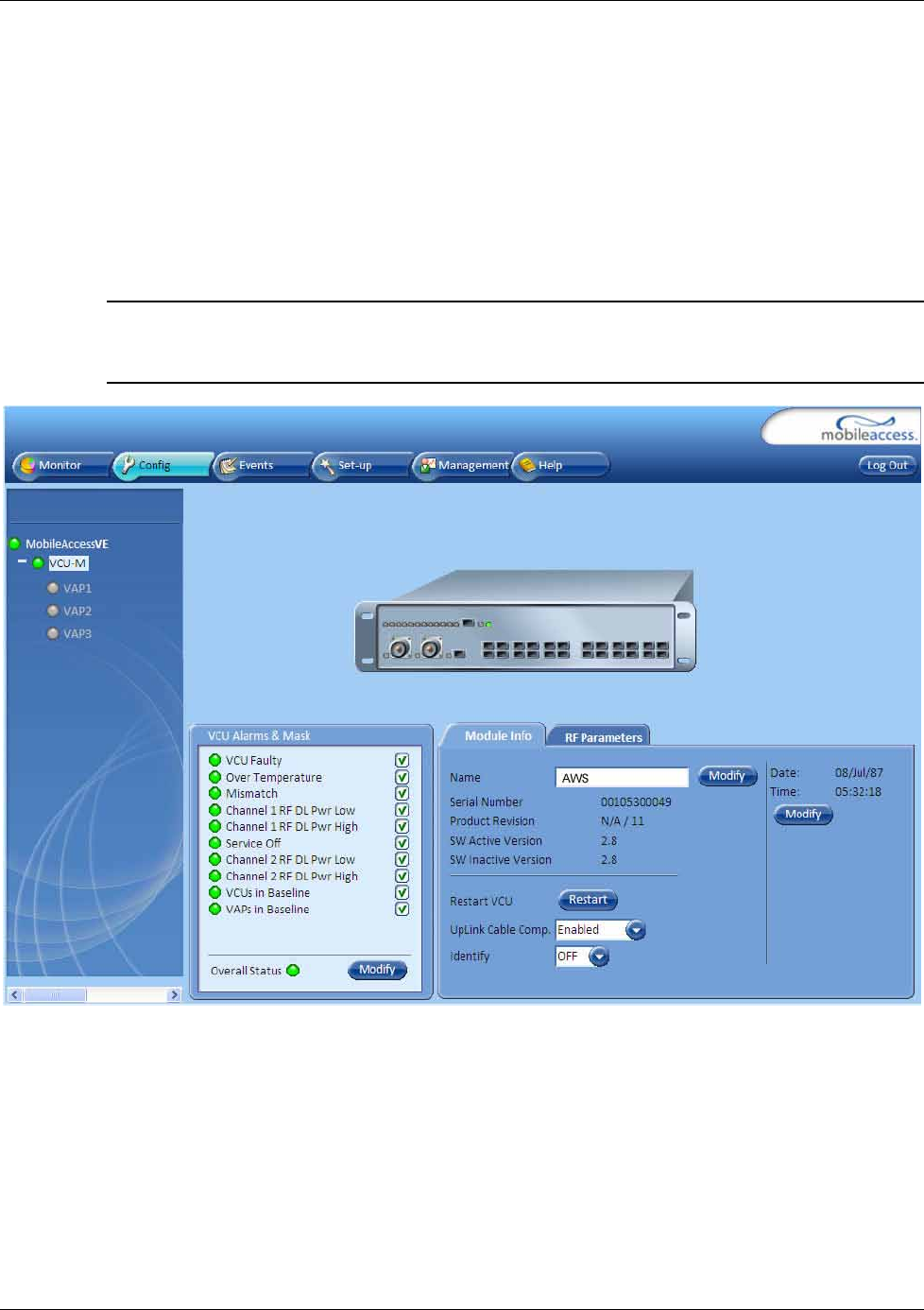Click Modify in VCU Alarms panel
The width and height of the screenshot is (924, 1310).
[377, 970]
